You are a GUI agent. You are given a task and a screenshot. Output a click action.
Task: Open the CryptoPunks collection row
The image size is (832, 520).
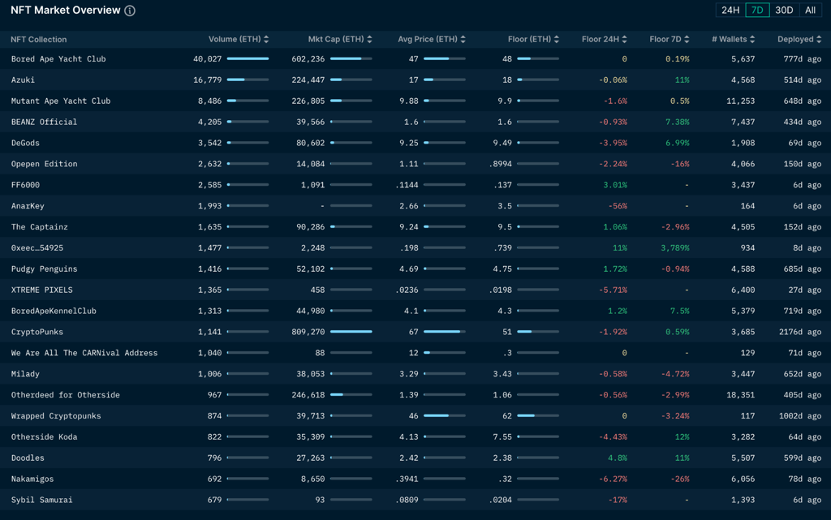(37, 332)
